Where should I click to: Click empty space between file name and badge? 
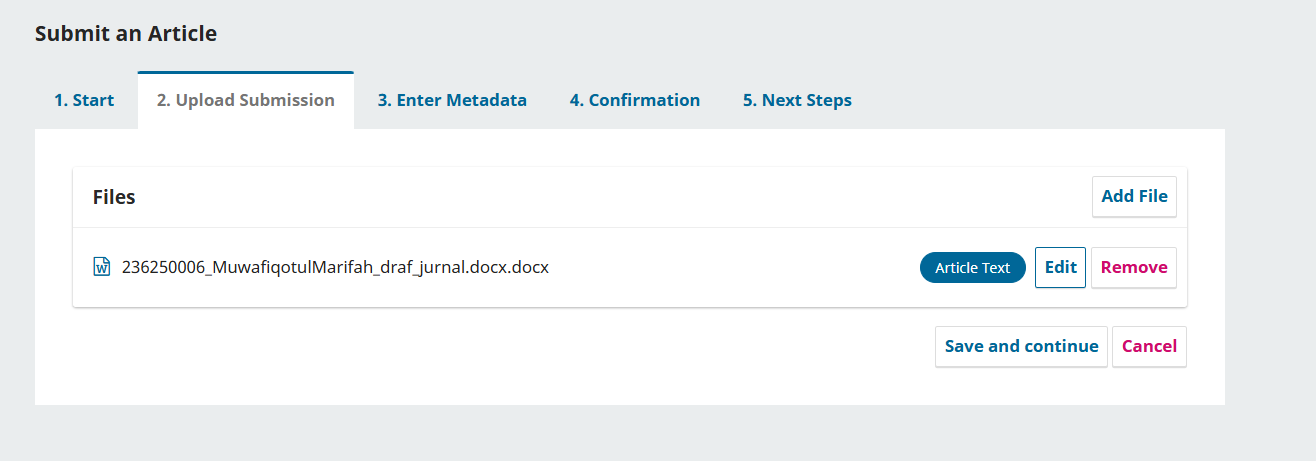[730, 267]
